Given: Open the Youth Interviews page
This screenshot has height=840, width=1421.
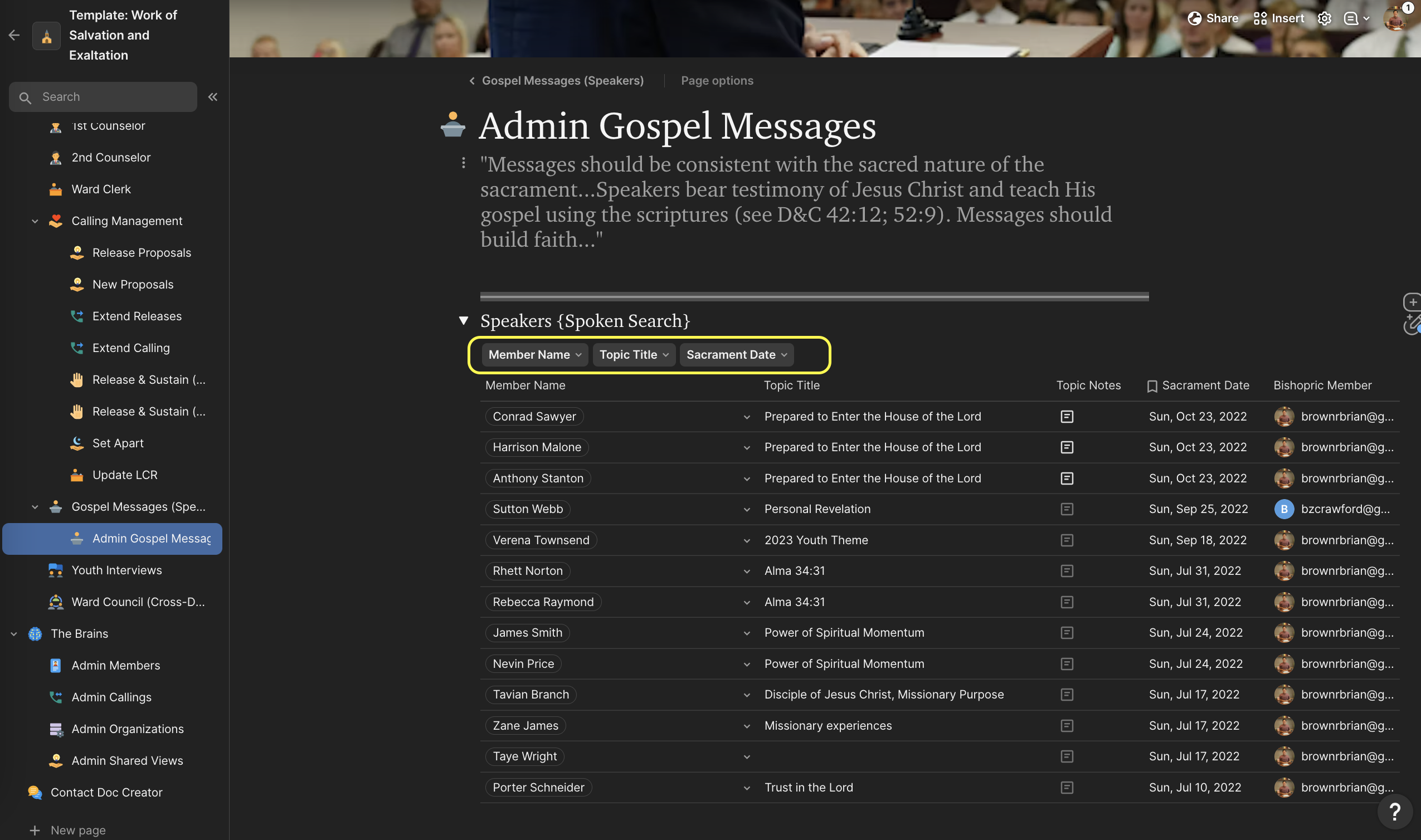Looking at the screenshot, I should click(x=116, y=570).
